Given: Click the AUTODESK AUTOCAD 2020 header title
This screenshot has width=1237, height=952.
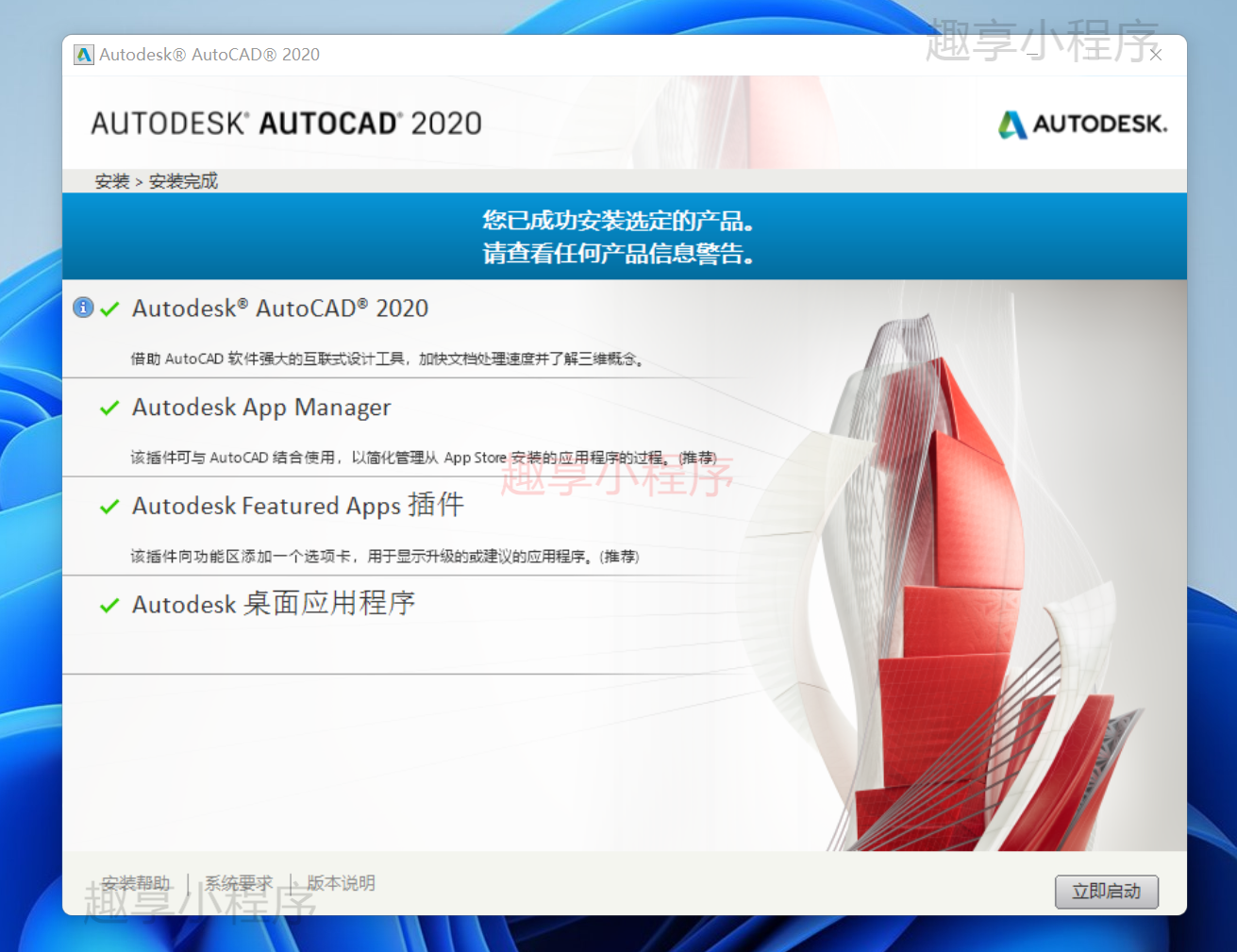Looking at the screenshot, I should pos(286,124).
